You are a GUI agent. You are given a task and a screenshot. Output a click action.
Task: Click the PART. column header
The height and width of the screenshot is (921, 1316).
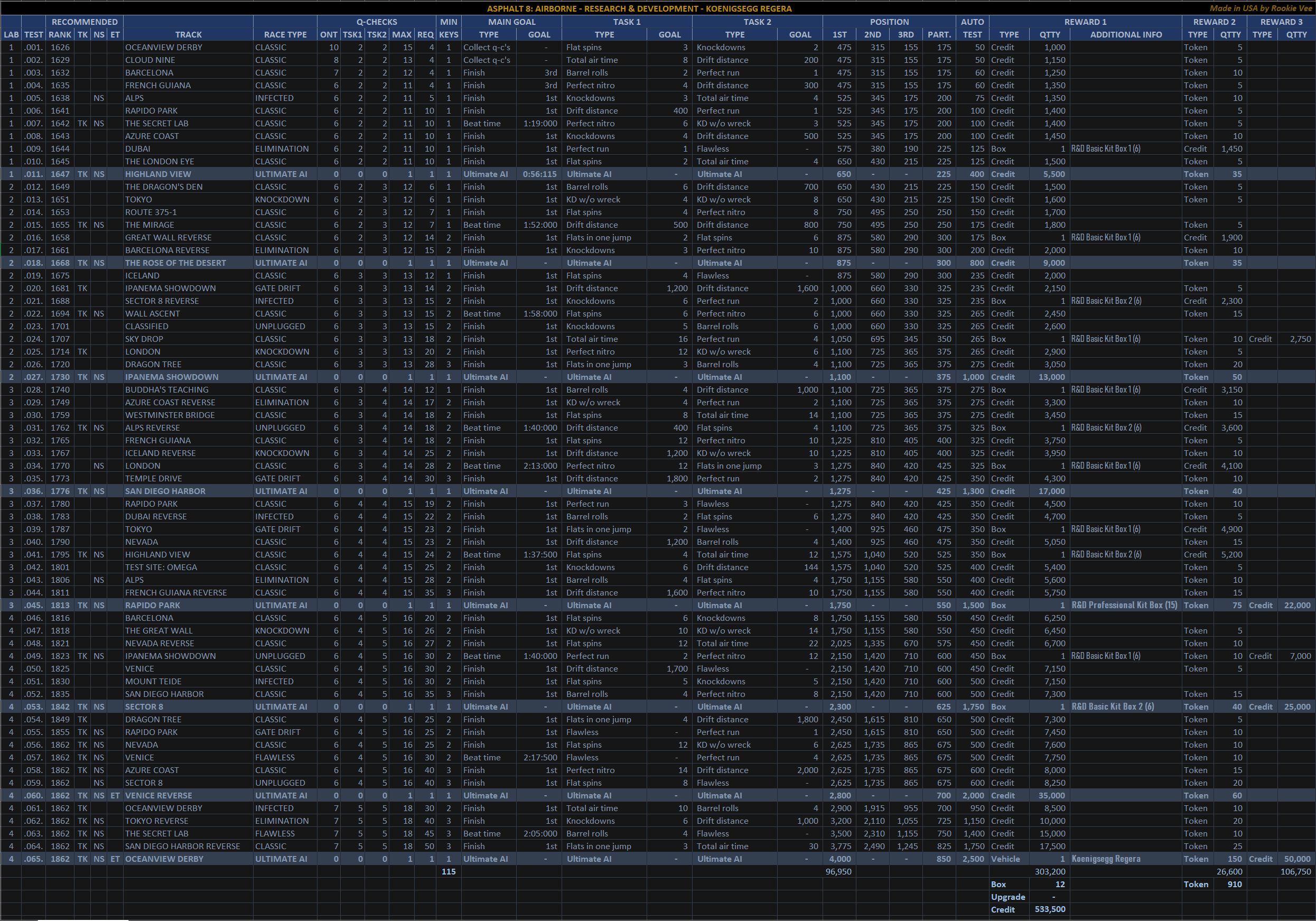(939, 34)
